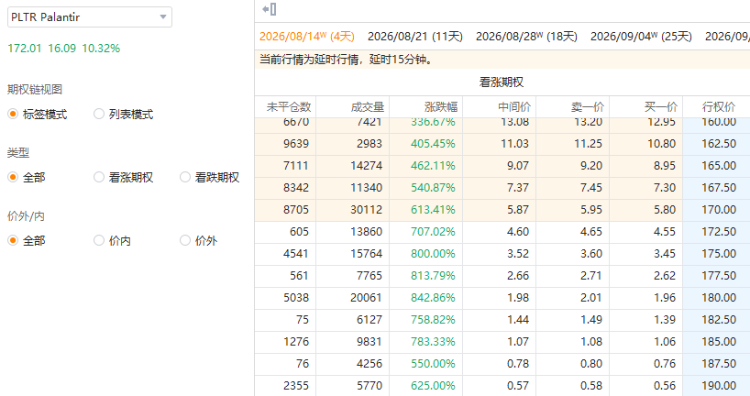Click ask price cell 4.65

[x=591, y=231]
